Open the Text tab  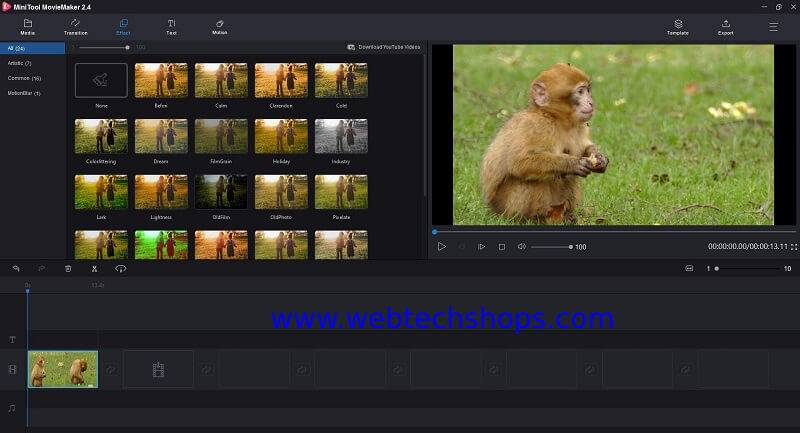[171, 27]
